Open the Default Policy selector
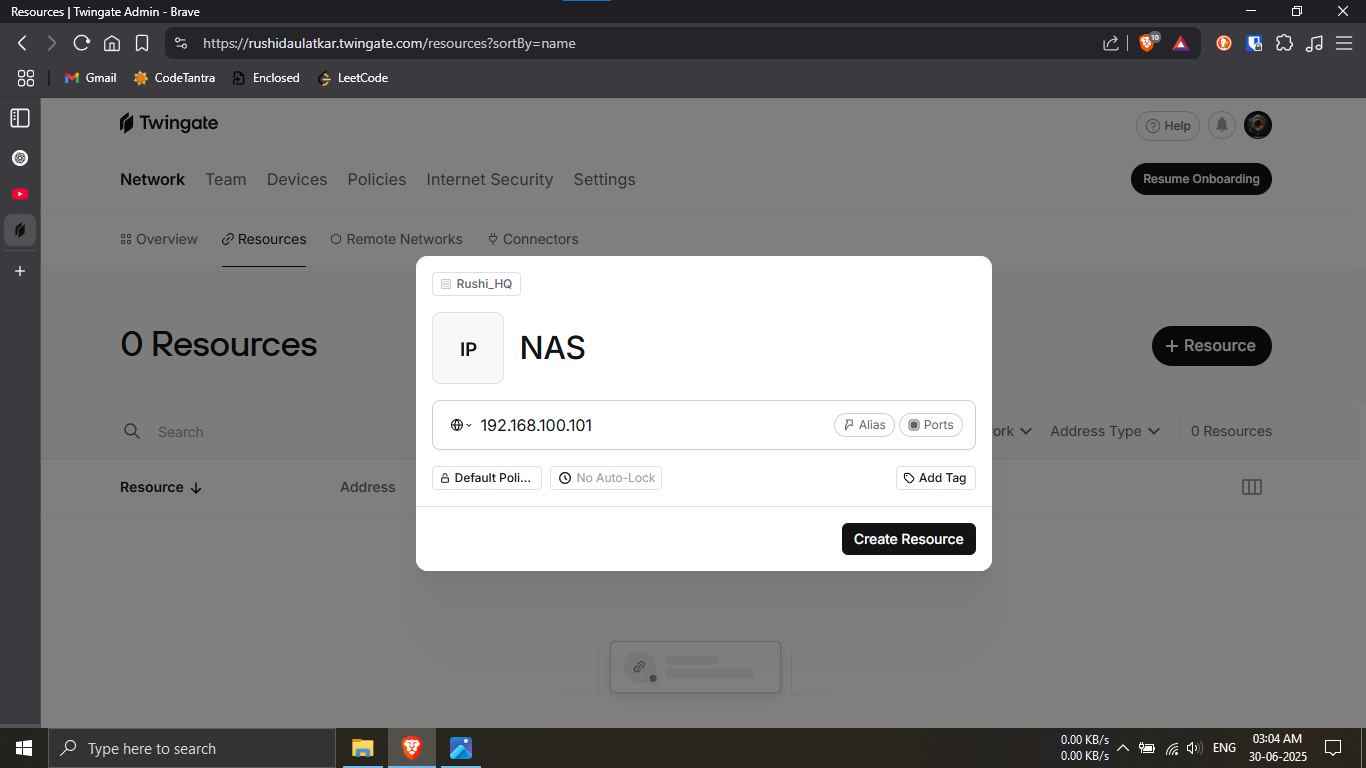This screenshot has height=768, width=1366. [486, 478]
